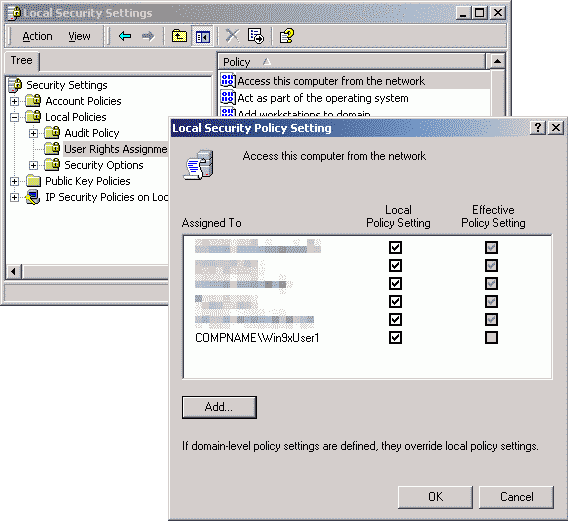Click Effective Policy checkbox for COMPNAME\Win9xUser1
Screen dimensions: 568x521
491,338
